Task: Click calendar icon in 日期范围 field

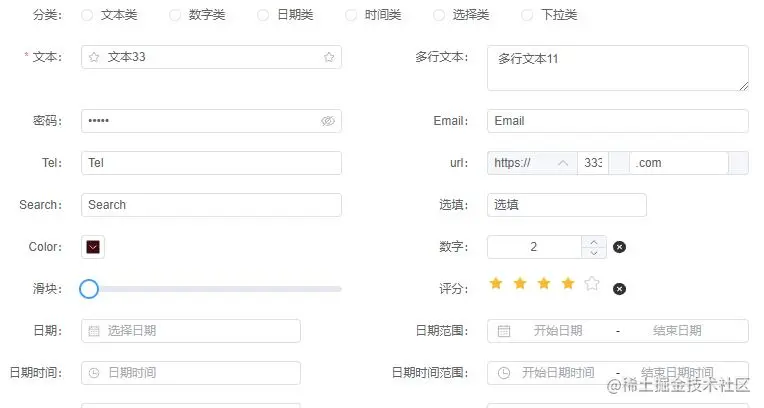Action: [x=504, y=331]
